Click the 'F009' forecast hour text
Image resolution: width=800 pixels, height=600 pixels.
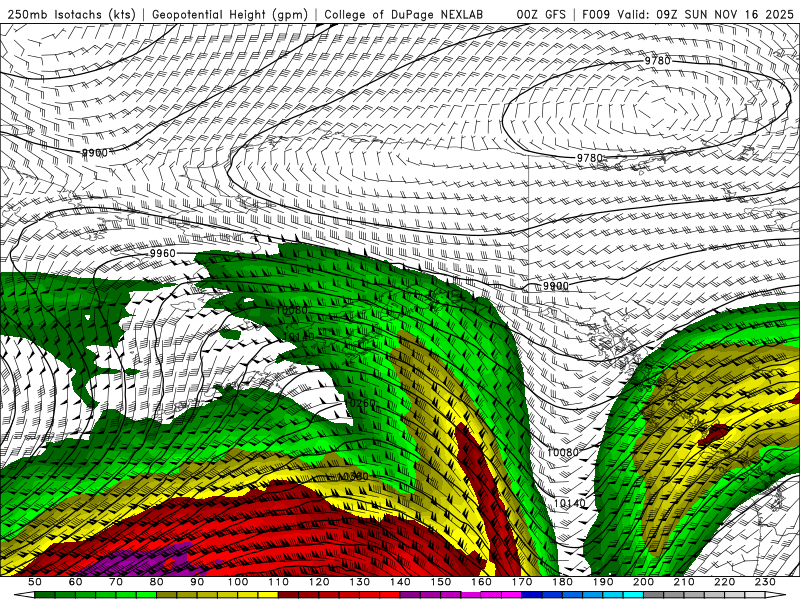pos(596,15)
